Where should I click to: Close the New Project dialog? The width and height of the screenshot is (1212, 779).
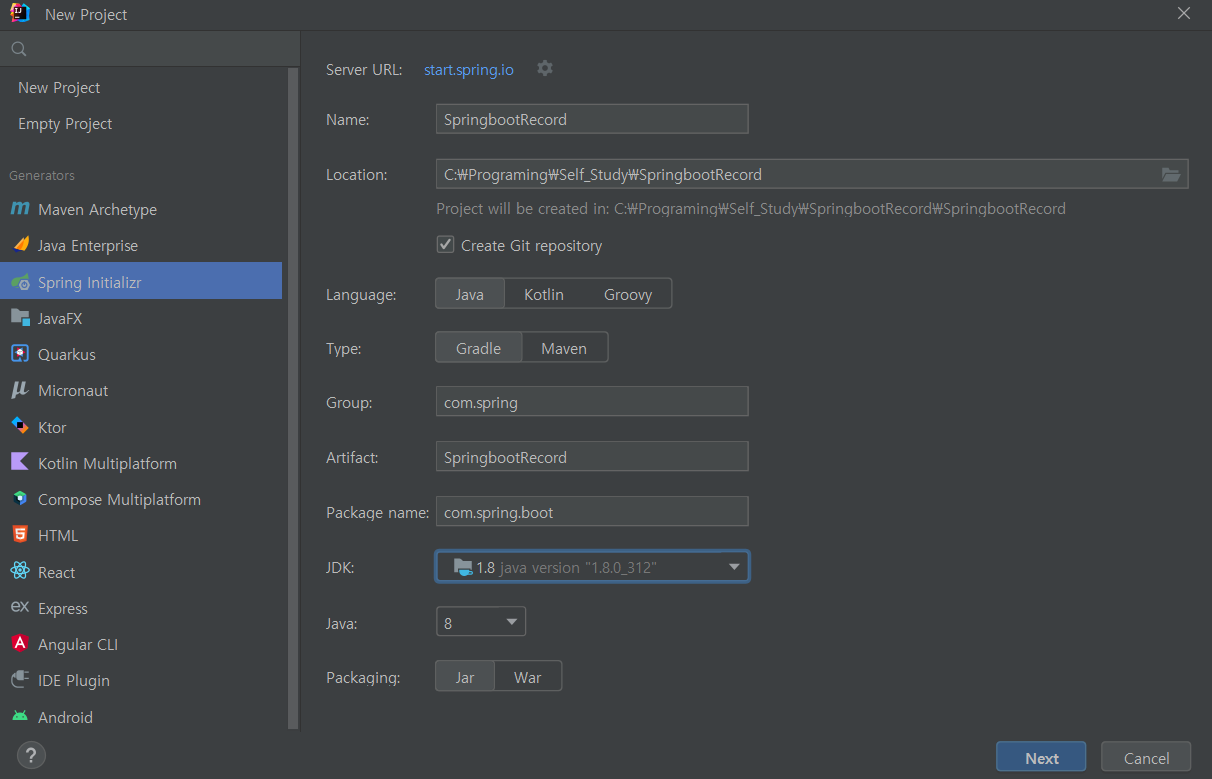tap(1184, 13)
